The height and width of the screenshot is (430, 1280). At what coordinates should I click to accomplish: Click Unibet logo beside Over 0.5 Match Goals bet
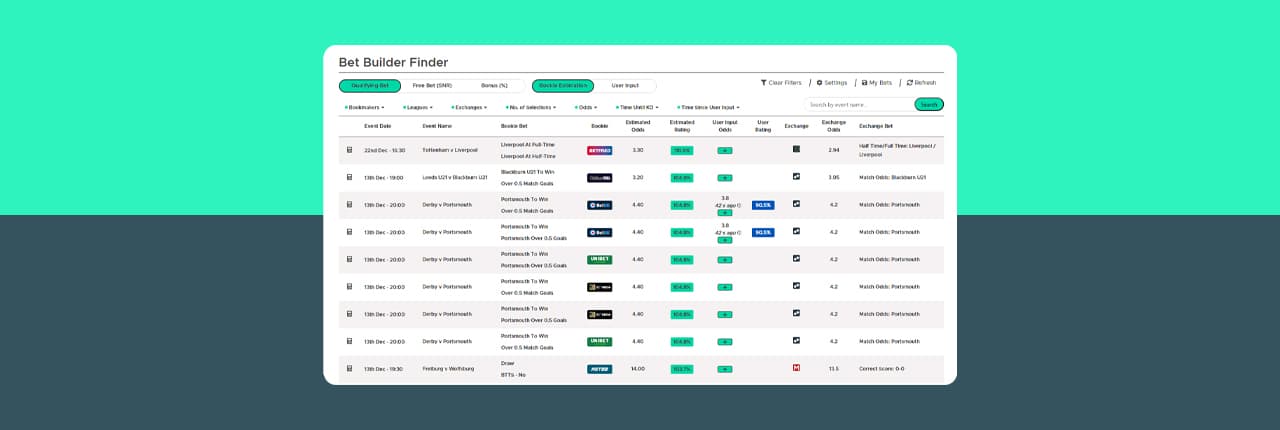pyautogui.click(x=599, y=341)
